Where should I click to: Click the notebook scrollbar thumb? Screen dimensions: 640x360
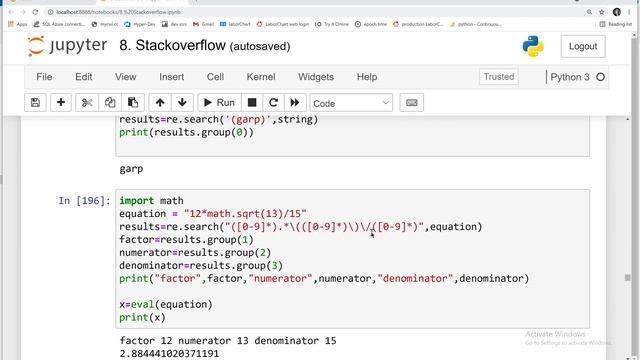(628, 278)
